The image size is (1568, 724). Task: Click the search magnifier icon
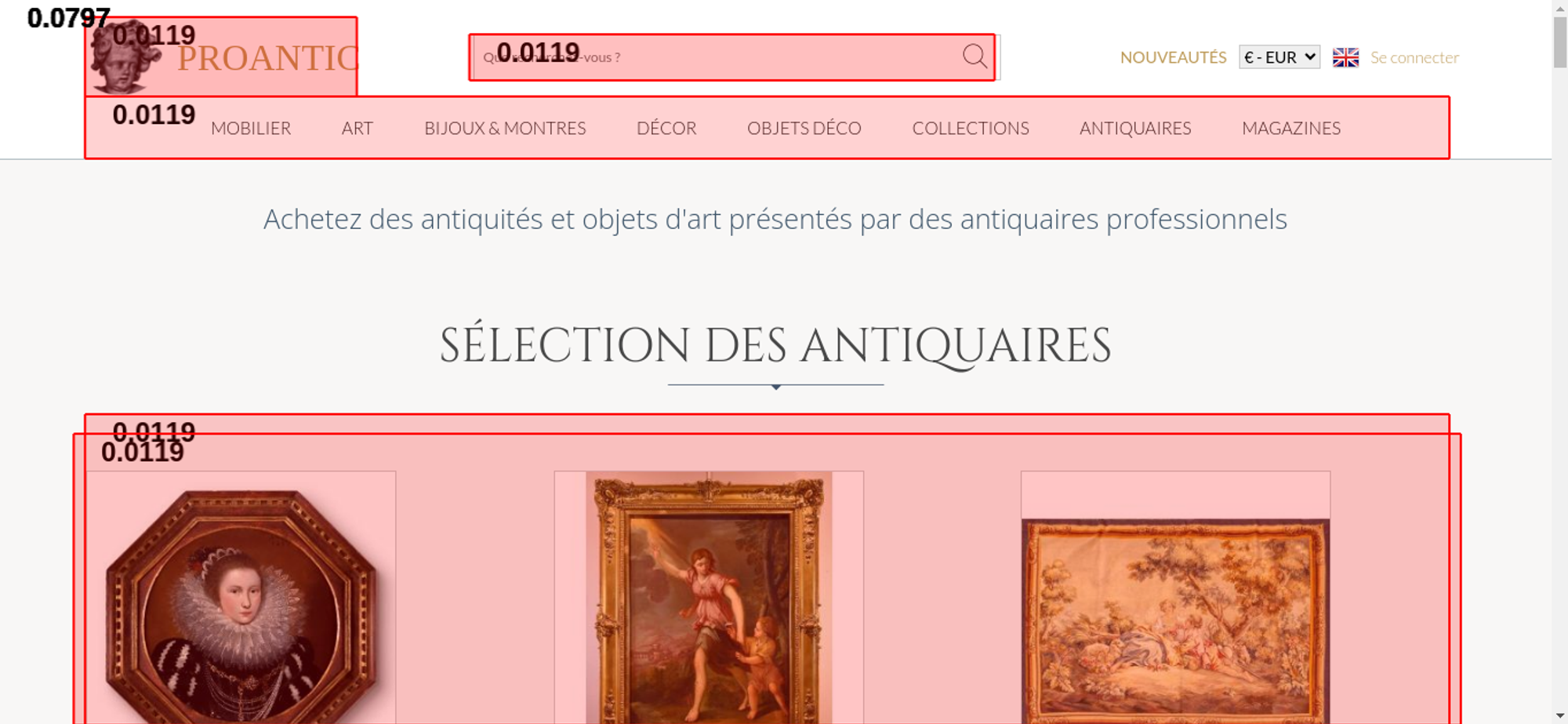[x=975, y=56]
